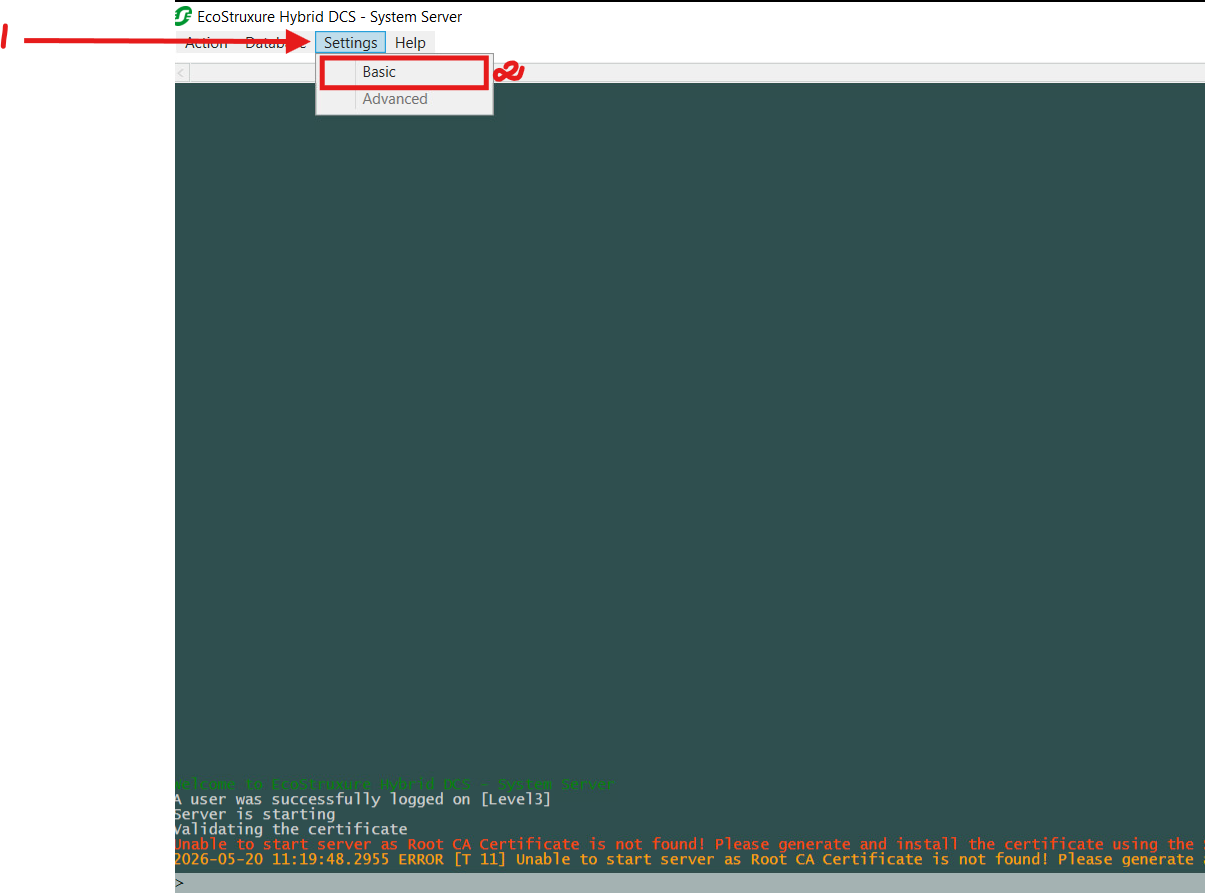Click the command input line at bottom

coord(690,883)
